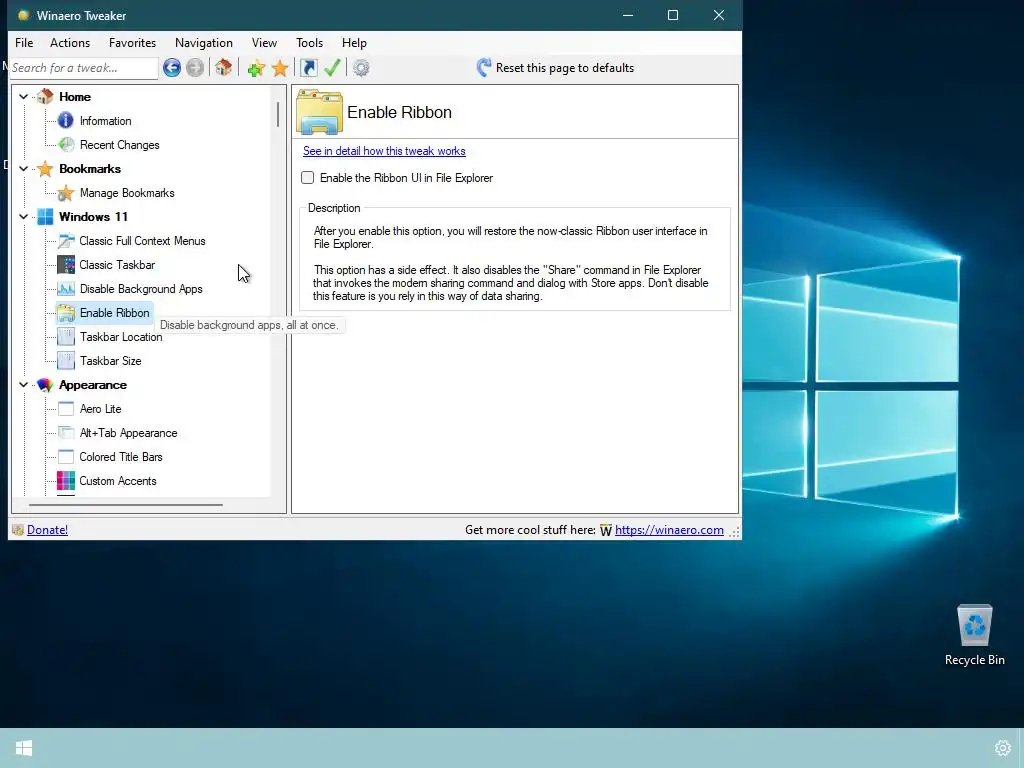This screenshot has height=768, width=1024.
Task: Enable the Ribbon UI in File Explorer checkbox
Action: (x=308, y=178)
